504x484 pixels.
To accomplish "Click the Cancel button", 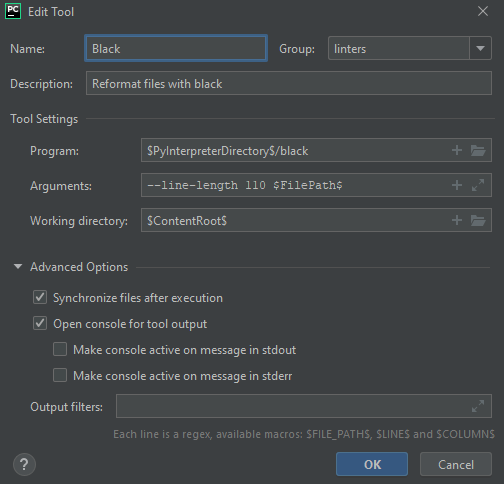I will tap(456, 464).
